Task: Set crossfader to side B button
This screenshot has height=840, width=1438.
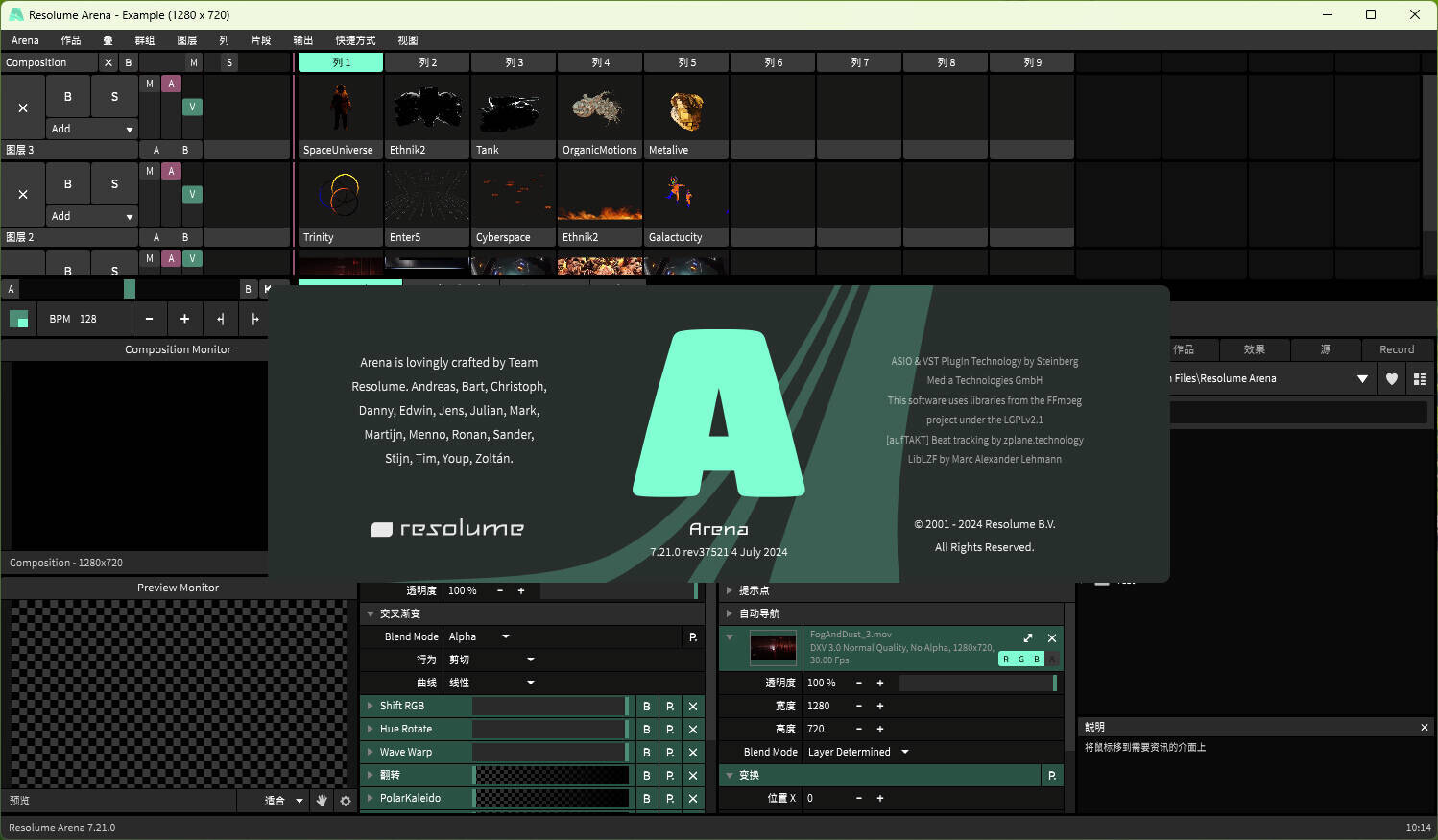Action: [248, 289]
